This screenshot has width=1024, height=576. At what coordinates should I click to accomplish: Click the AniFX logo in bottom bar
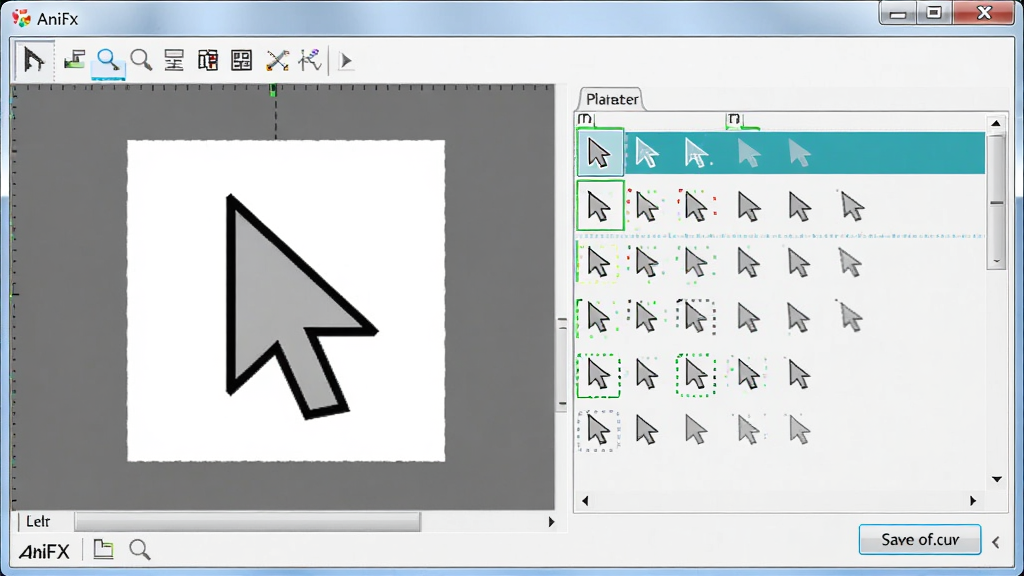(44, 552)
